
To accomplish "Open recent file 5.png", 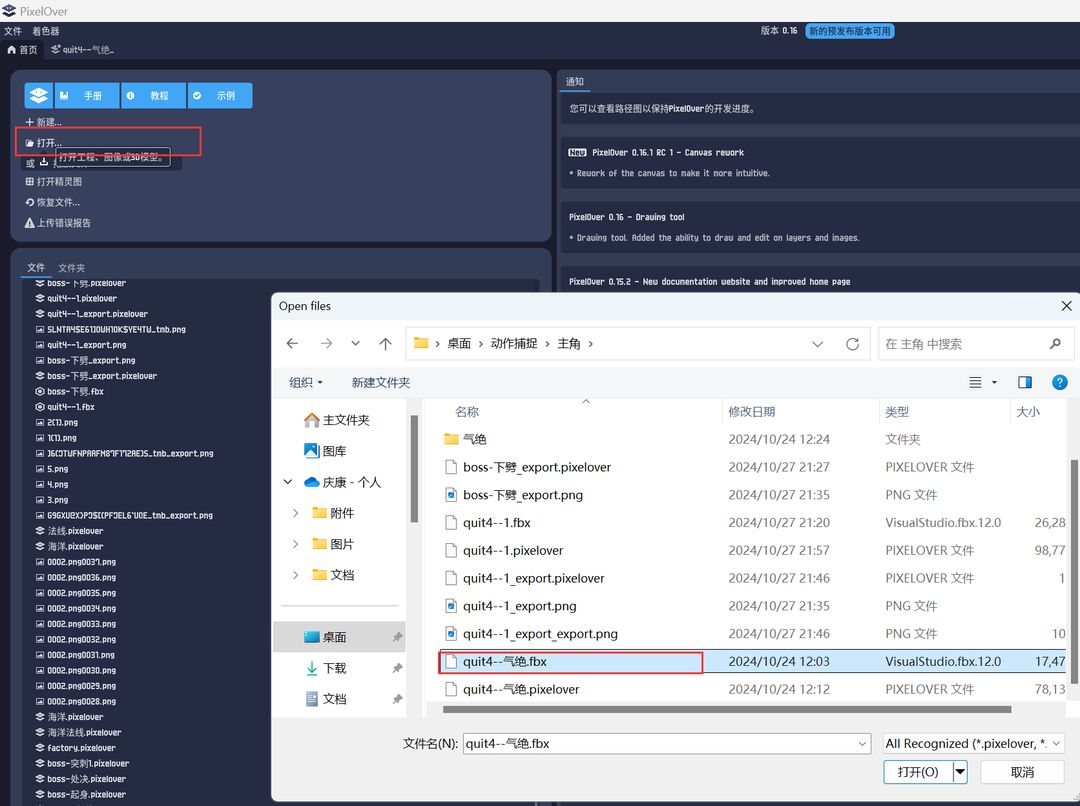I will pyautogui.click(x=52, y=469).
